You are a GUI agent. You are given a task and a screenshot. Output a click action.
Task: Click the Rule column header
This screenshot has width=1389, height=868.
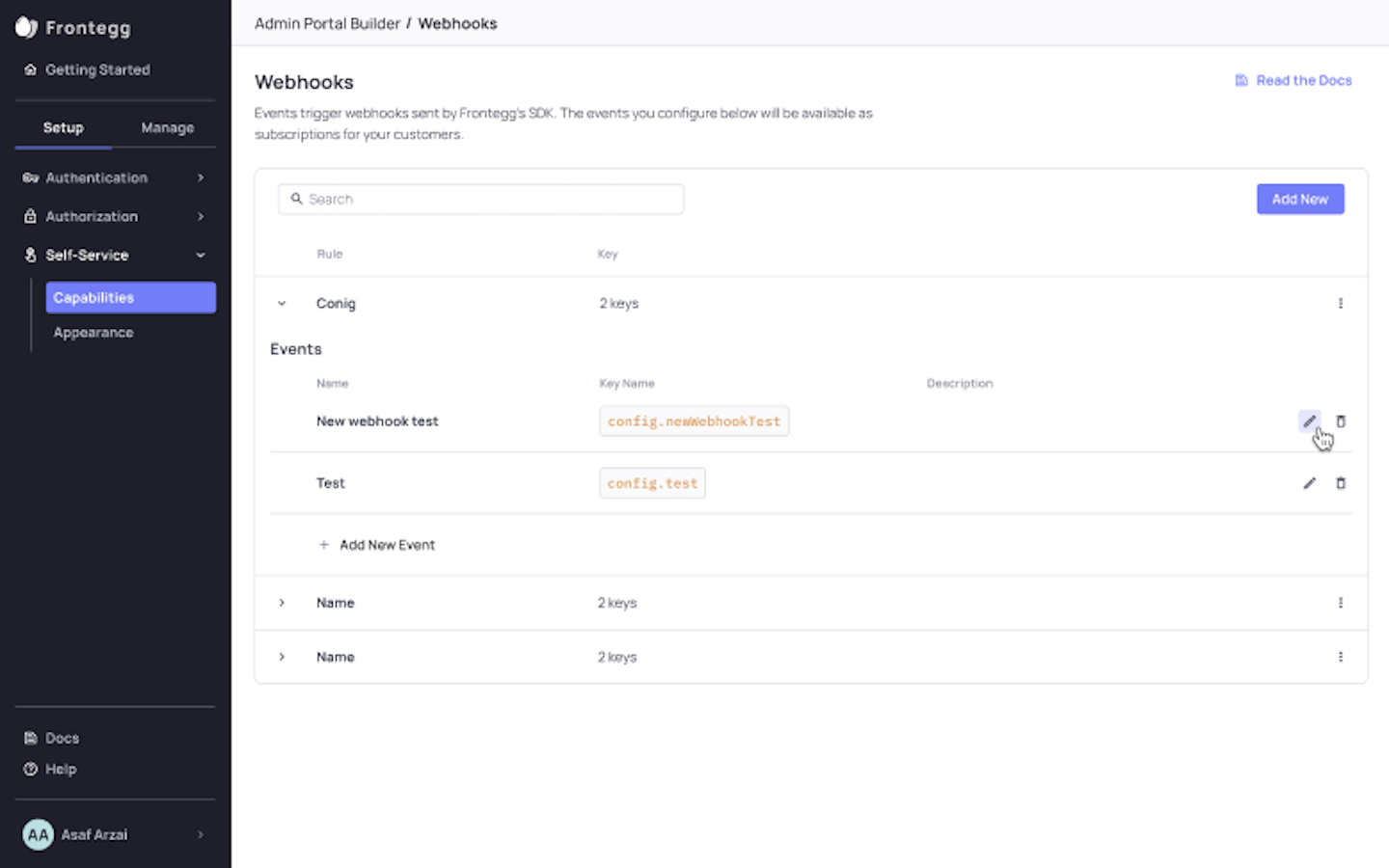[x=329, y=254]
